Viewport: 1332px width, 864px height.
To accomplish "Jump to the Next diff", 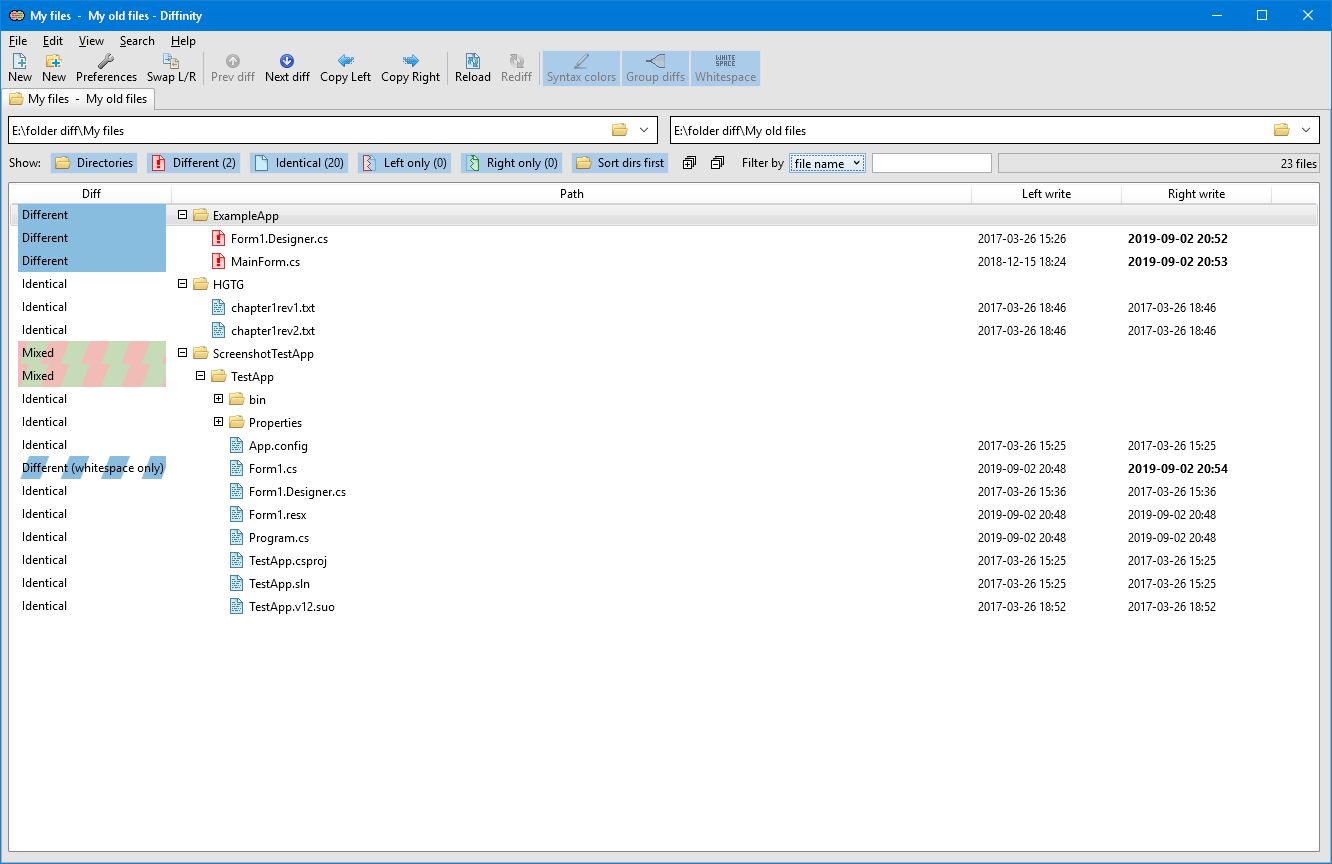I will click(x=287, y=68).
